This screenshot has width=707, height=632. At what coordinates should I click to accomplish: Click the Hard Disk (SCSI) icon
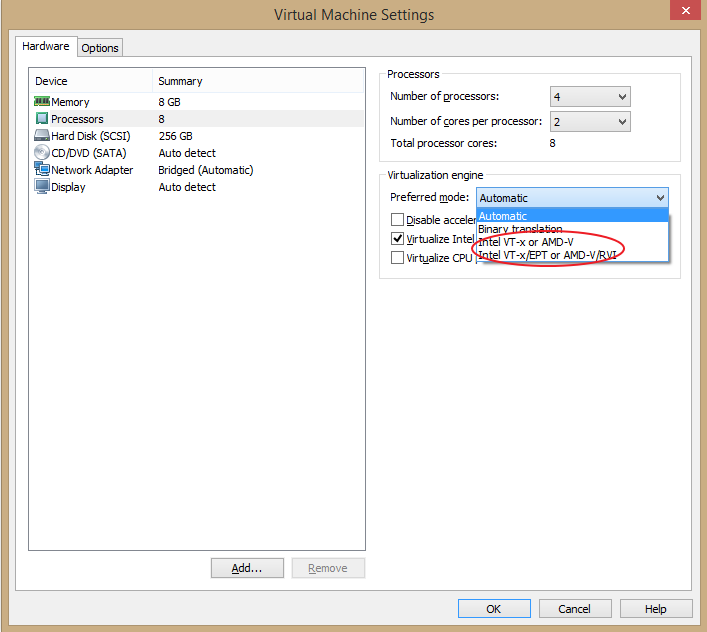(41, 135)
